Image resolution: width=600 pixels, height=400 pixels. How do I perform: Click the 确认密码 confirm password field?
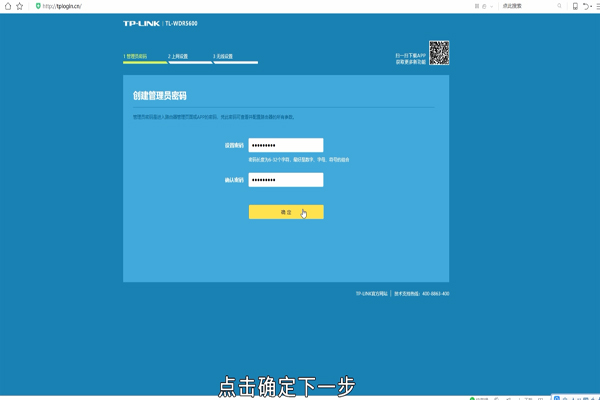[286, 180]
